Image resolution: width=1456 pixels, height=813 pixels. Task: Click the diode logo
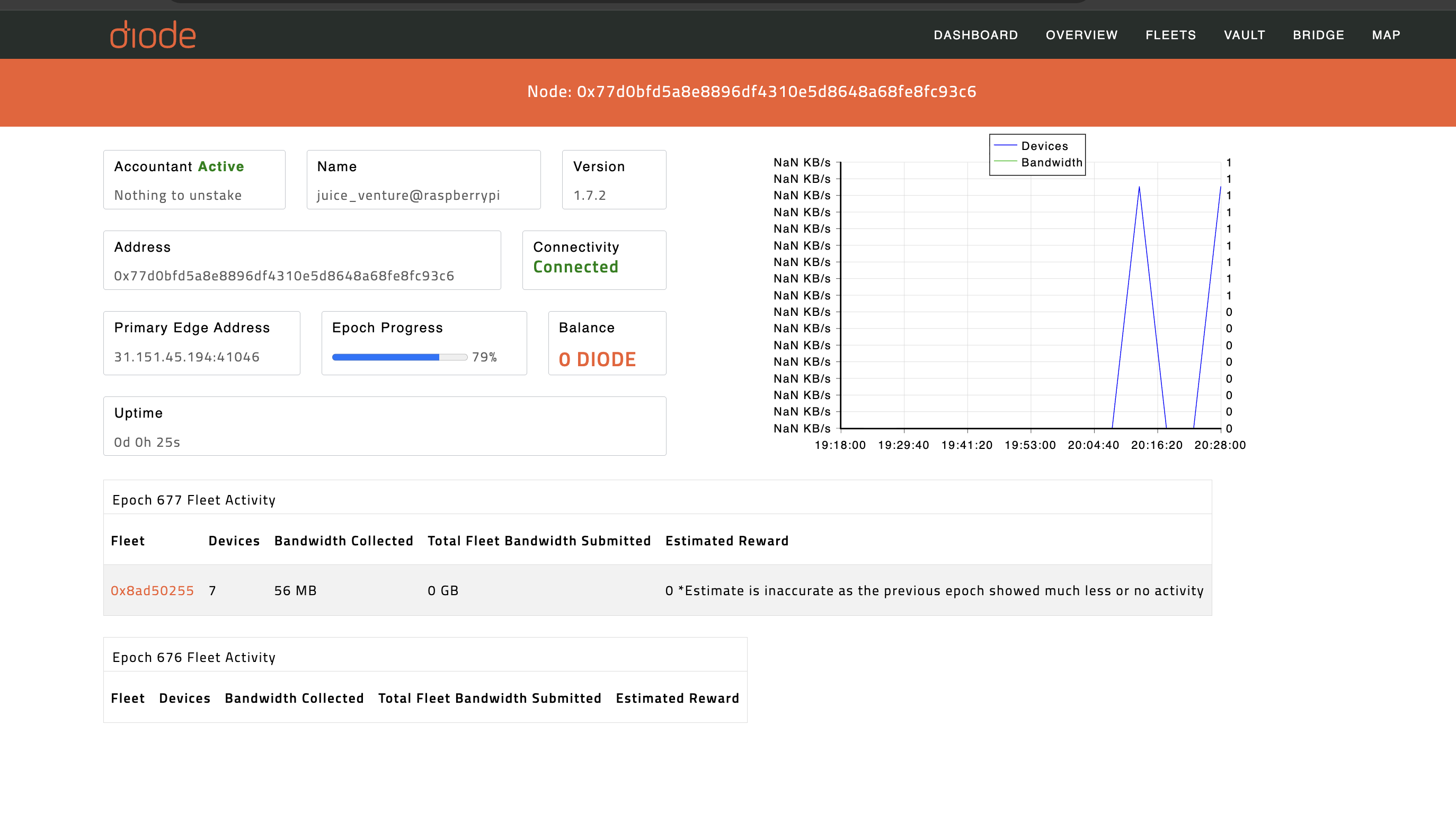coord(153,35)
